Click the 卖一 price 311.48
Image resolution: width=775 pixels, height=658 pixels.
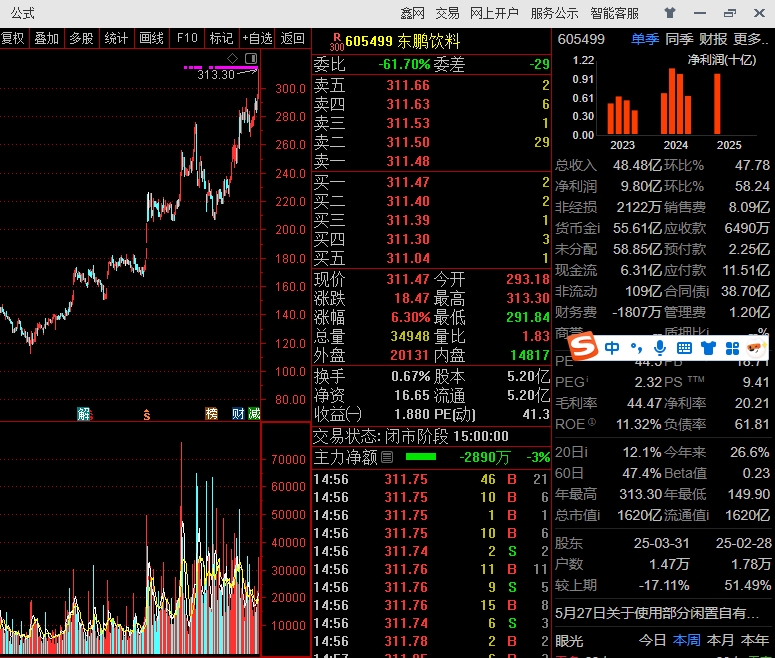click(408, 161)
